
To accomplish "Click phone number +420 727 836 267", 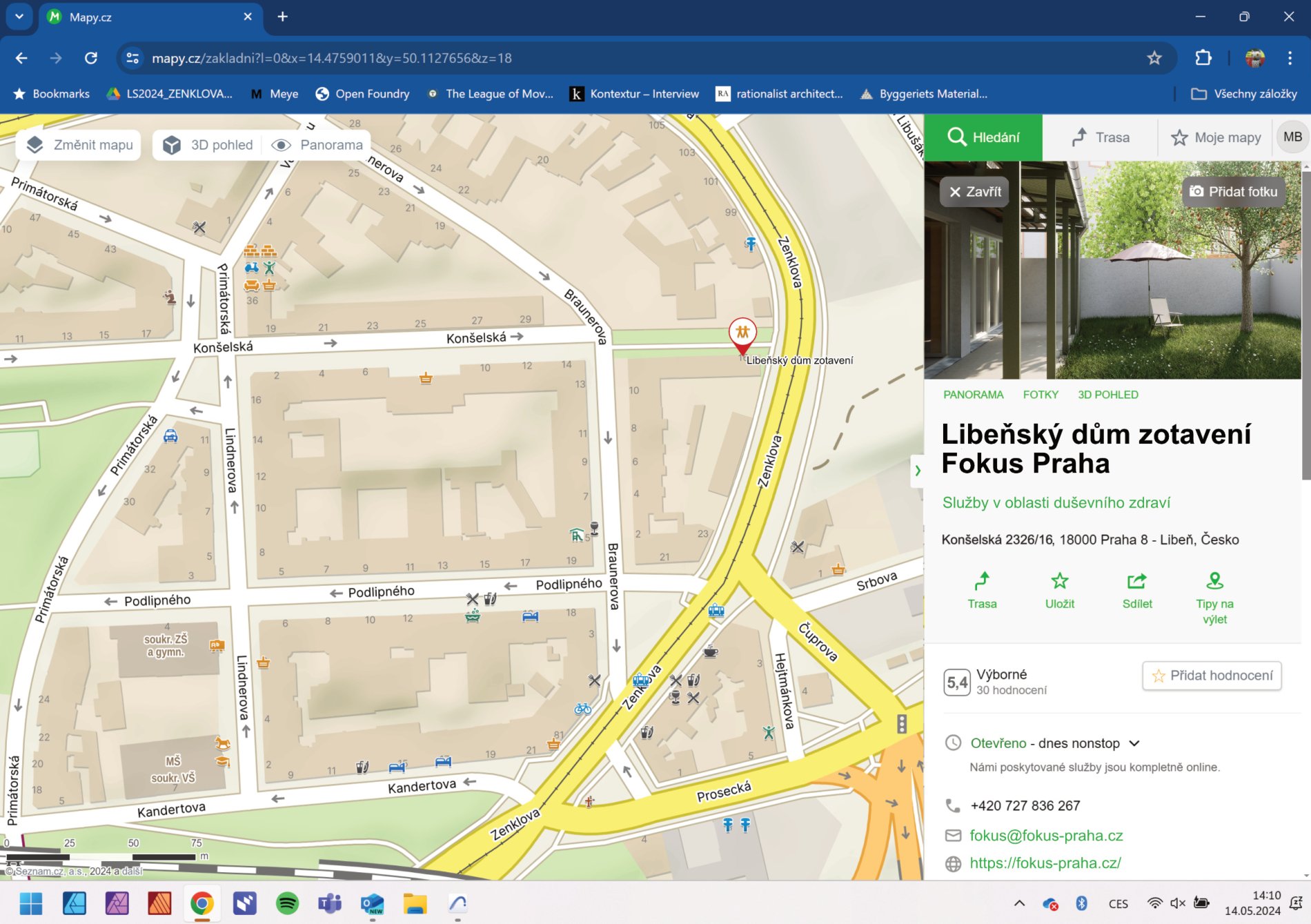I will pos(1025,806).
